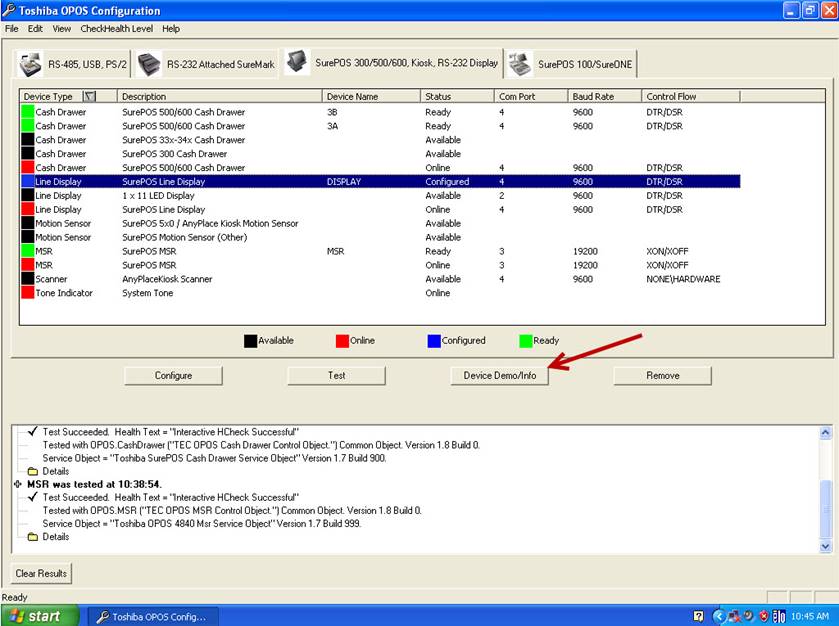Open the File menu
Image resolution: width=839 pixels, height=626 pixels.
[12, 29]
